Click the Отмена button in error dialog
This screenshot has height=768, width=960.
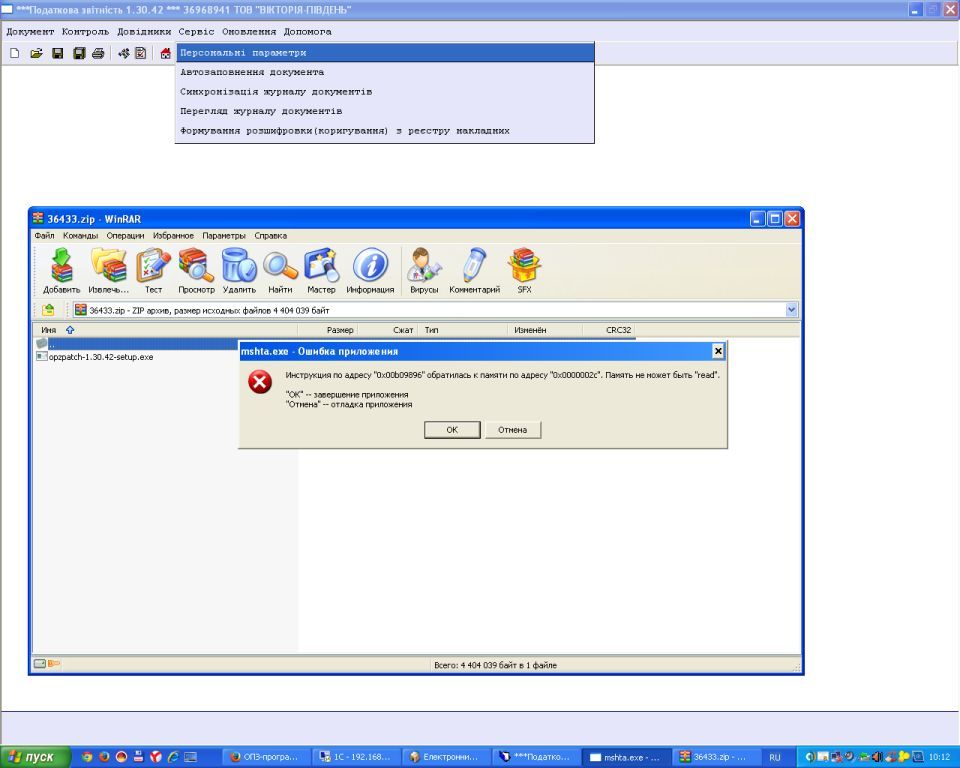[x=512, y=430]
